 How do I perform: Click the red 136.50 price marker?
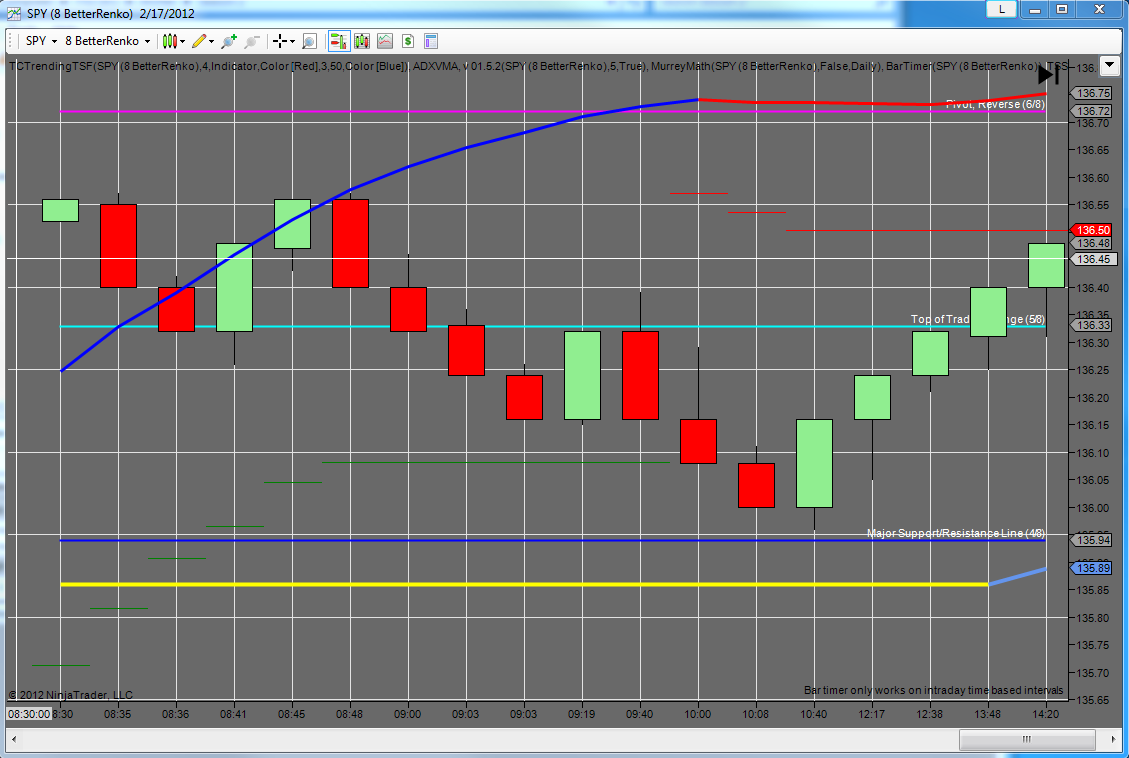(1092, 230)
